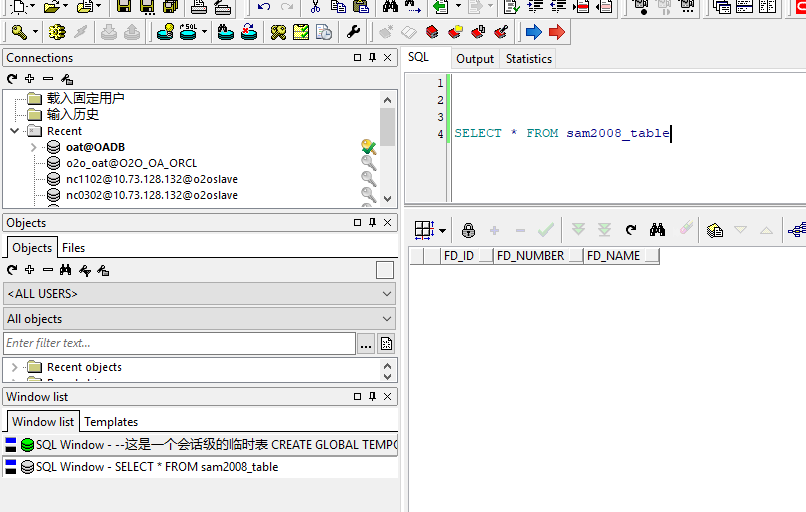Click the red right arrow toolbar icon
Viewport: 806px width, 512px height.
(x=557, y=32)
